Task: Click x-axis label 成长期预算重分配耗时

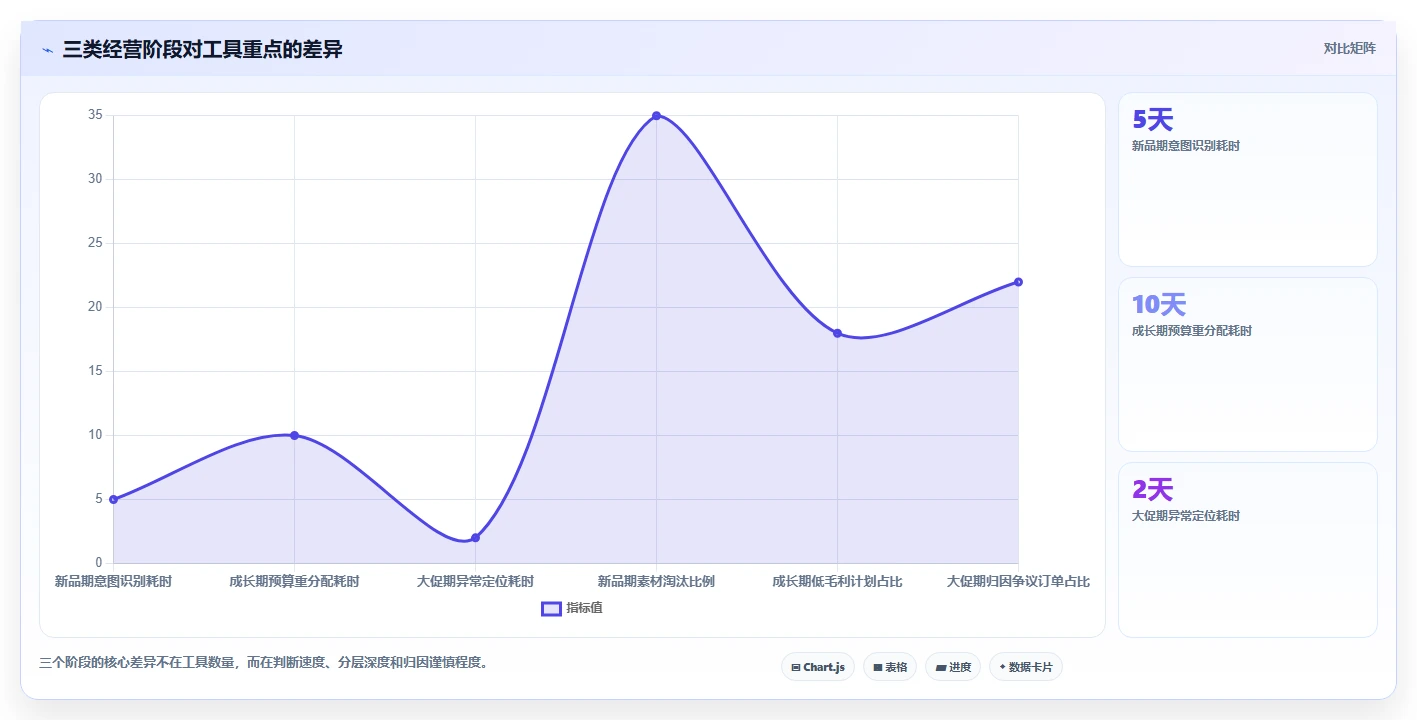Action: pyautogui.click(x=294, y=581)
